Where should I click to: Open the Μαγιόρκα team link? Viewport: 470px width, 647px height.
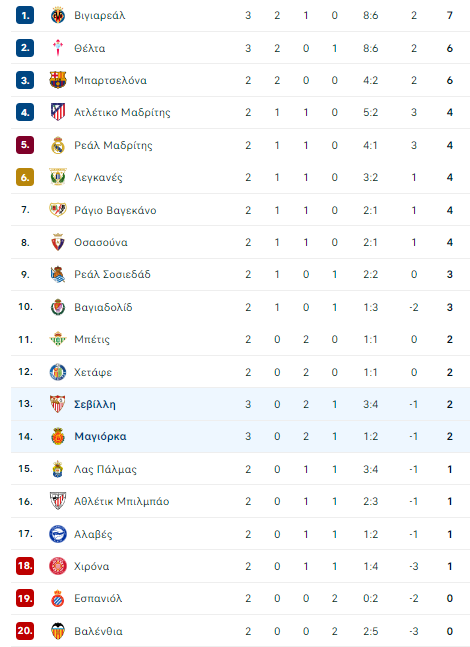tap(100, 437)
